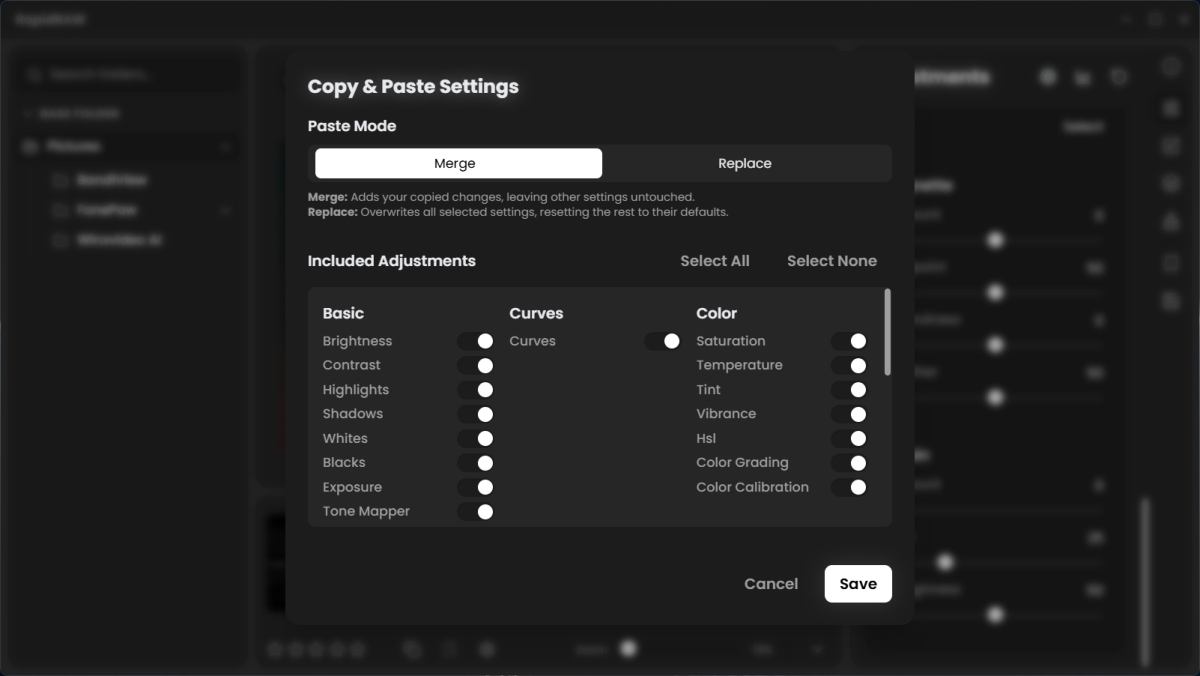Click Select None for included adjustments

pyautogui.click(x=831, y=261)
